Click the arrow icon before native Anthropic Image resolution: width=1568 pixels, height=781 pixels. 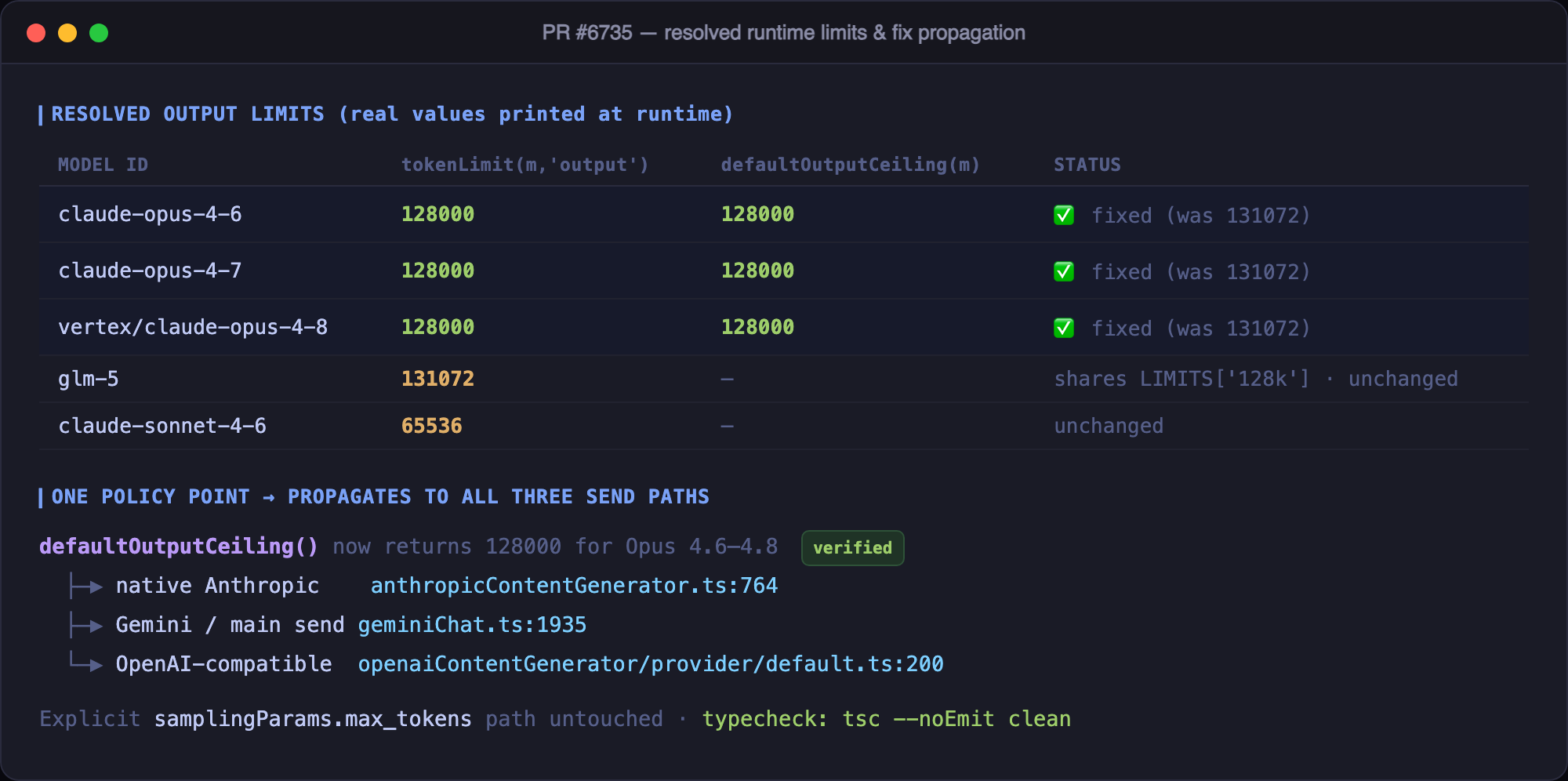coord(85,585)
